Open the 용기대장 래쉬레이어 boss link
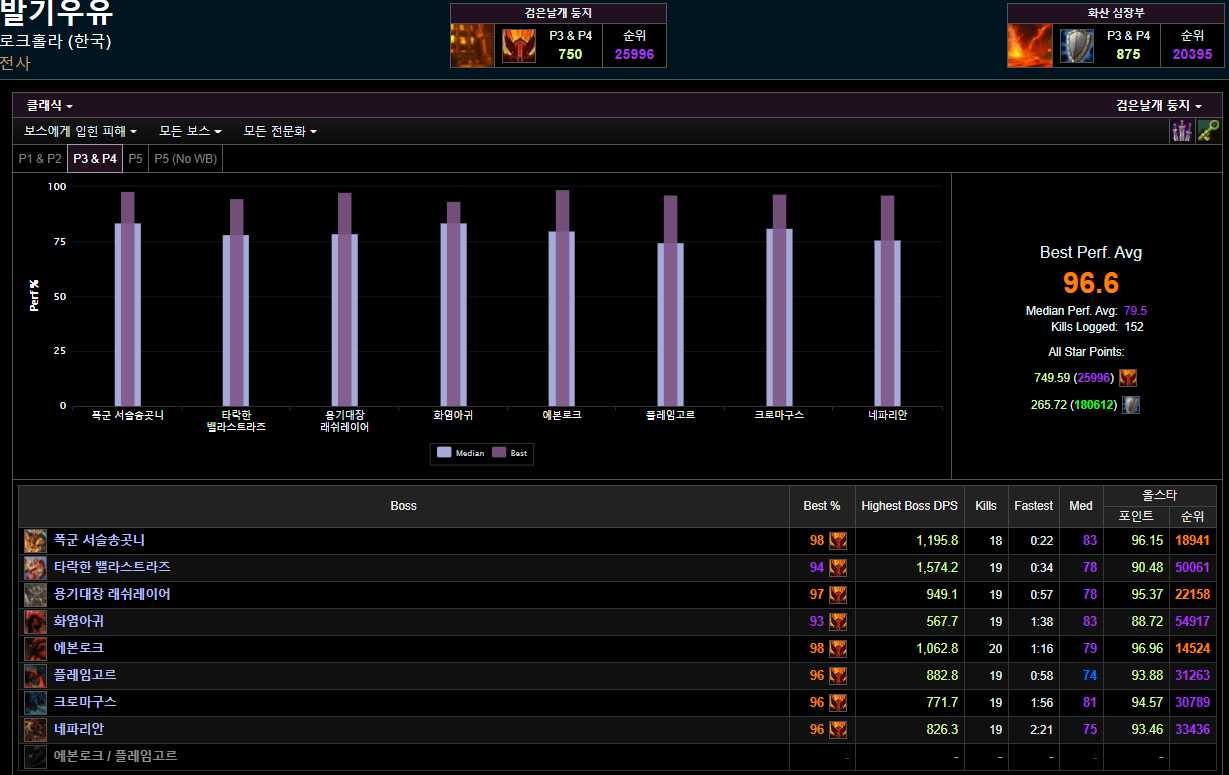This screenshot has width=1229, height=775. pos(112,594)
